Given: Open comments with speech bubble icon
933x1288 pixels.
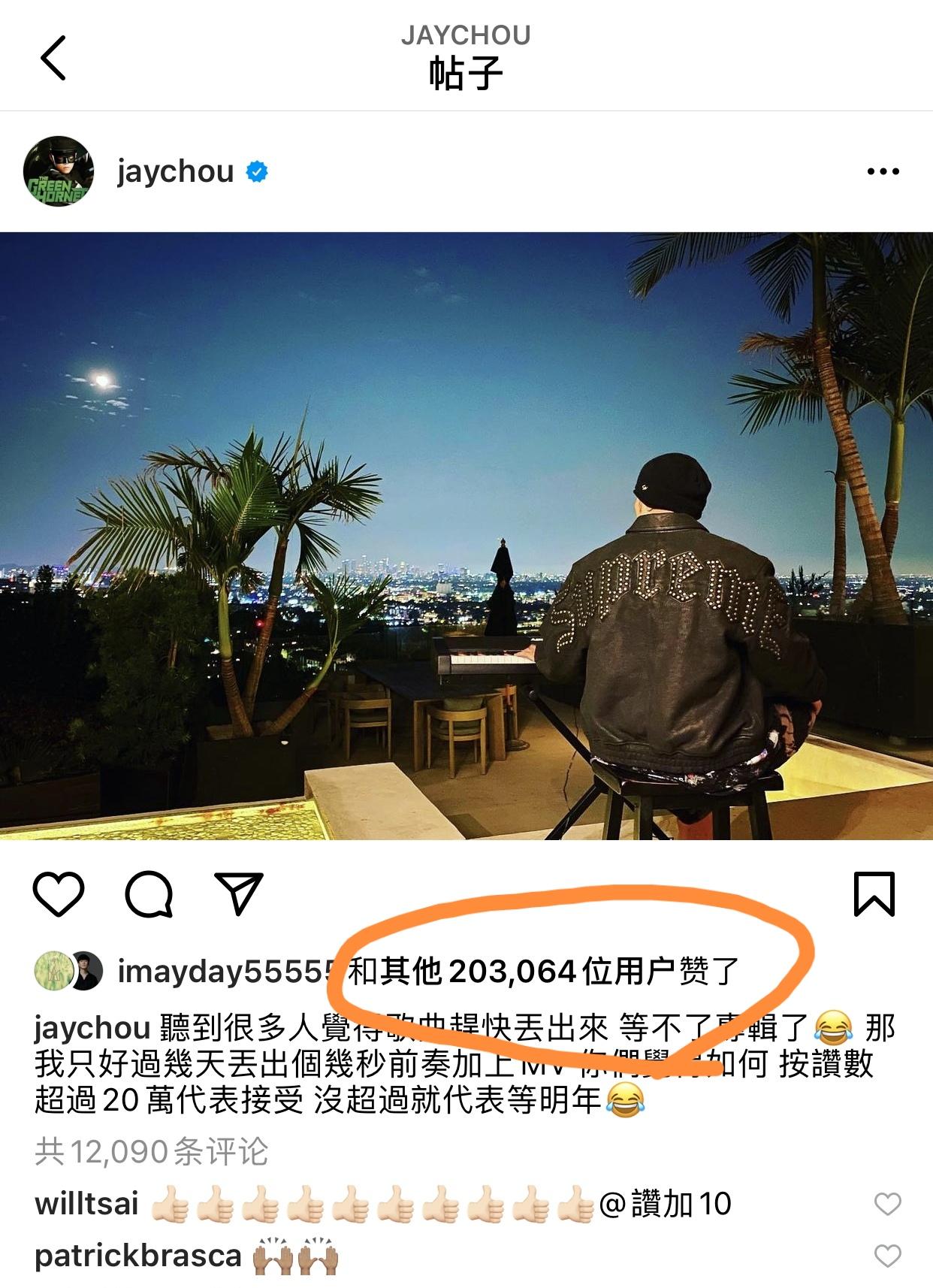Looking at the screenshot, I should click(149, 893).
